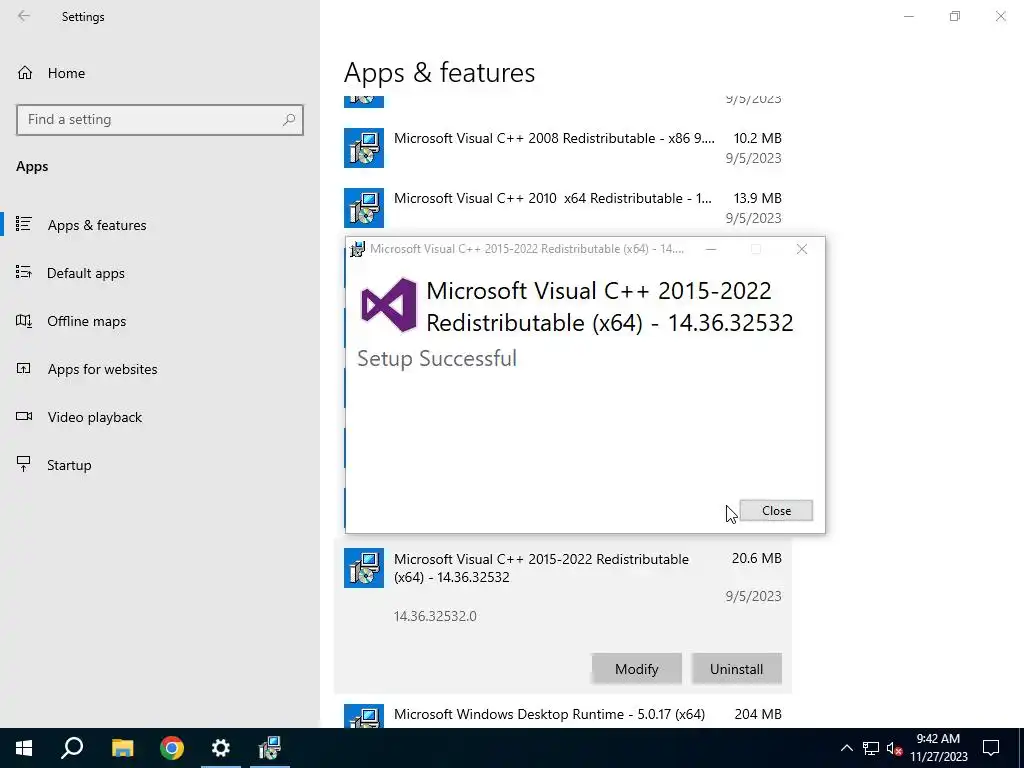
Task: Switch to installer taskbar icon
Action: pyautogui.click(x=269, y=748)
